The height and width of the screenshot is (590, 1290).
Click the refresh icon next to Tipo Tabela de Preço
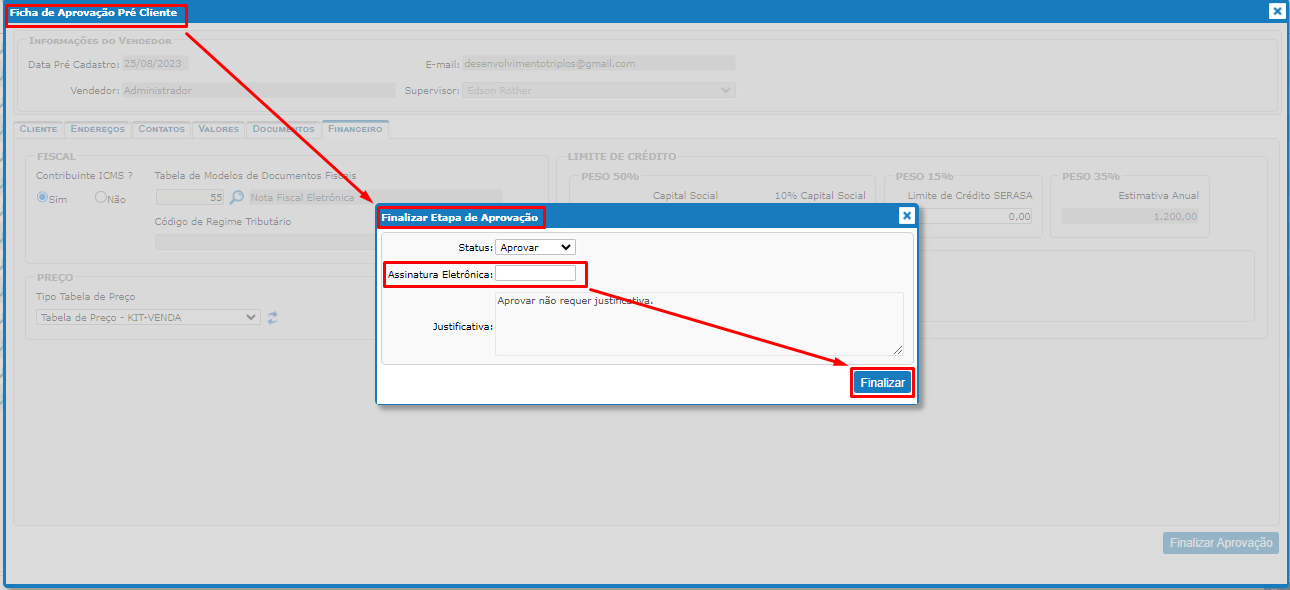[272, 317]
